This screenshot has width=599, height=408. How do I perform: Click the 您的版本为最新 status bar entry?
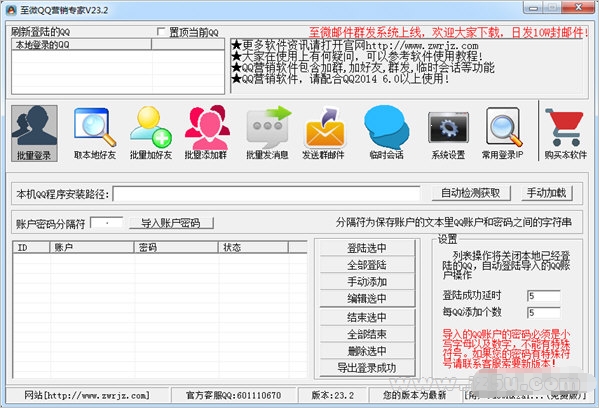click(x=414, y=395)
